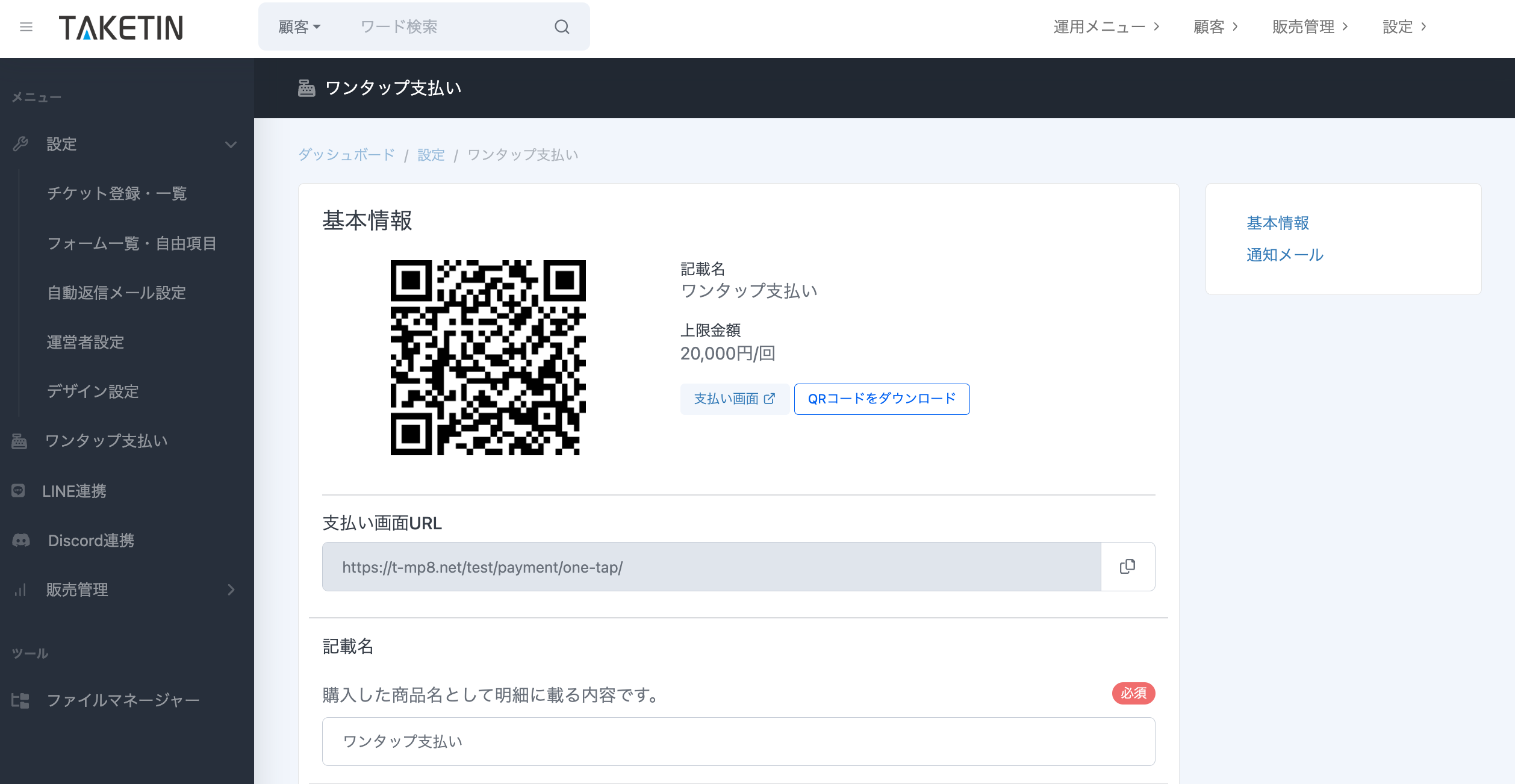This screenshot has height=784, width=1515.
Task: Click QRコードをダウンロード button
Action: click(x=882, y=399)
